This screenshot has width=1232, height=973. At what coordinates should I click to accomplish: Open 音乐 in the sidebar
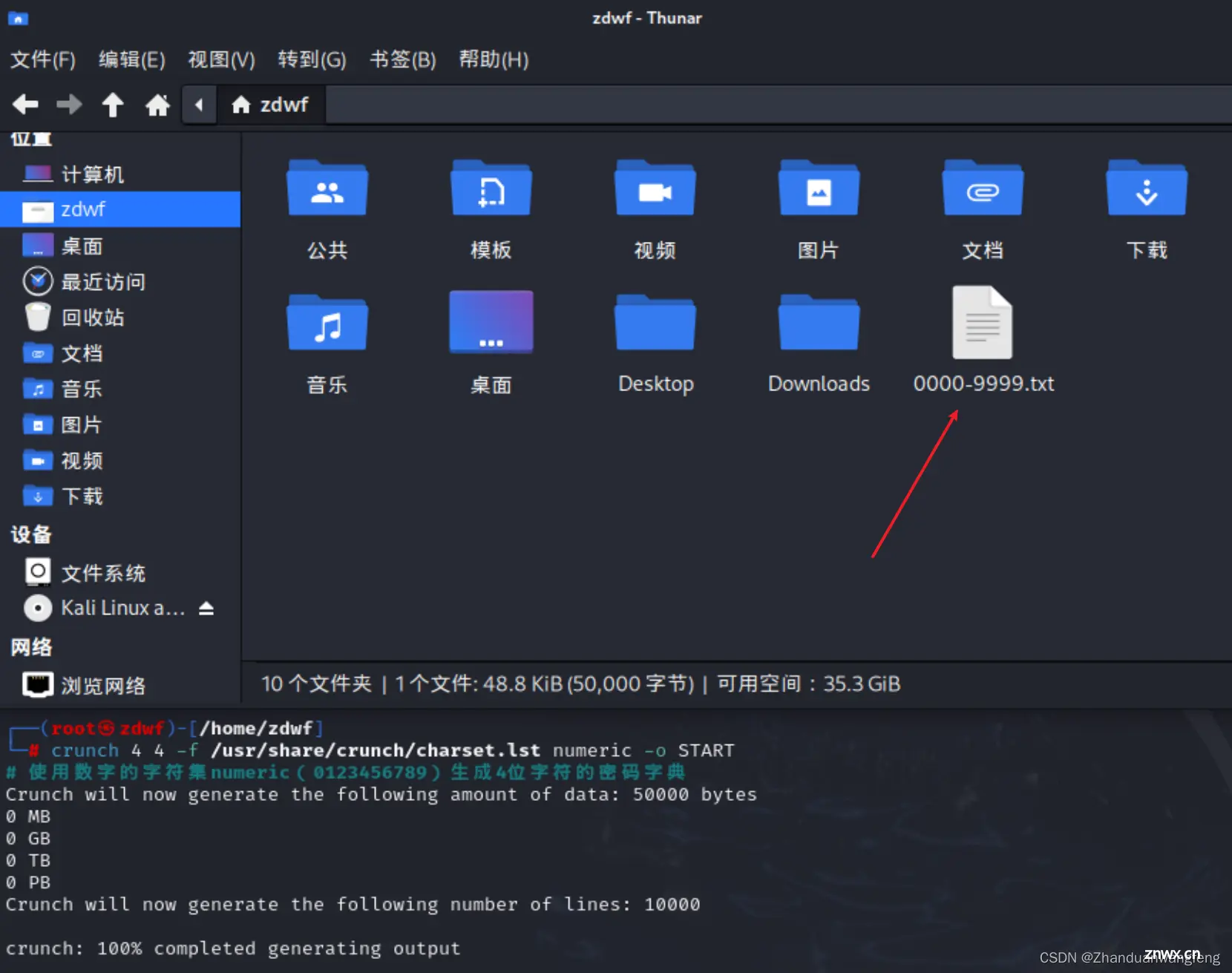coord(120,389)
